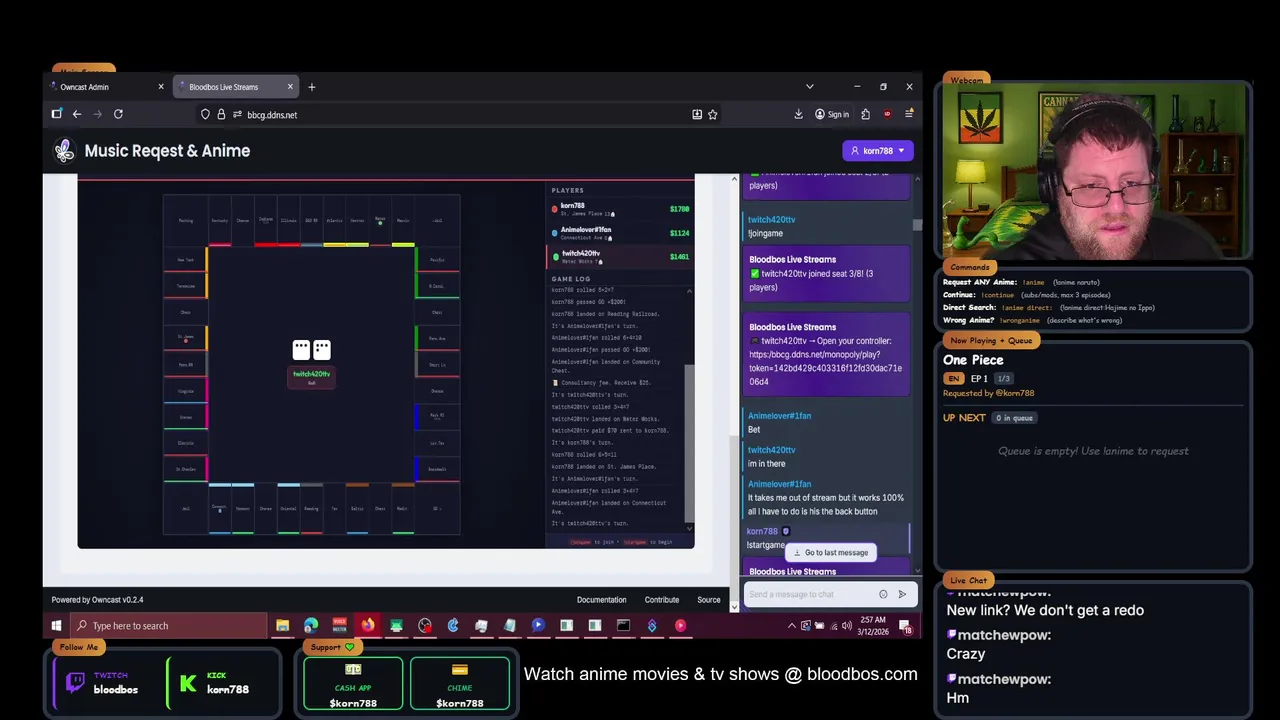Screen dimensions: 1280x720
Task: Click Go to last message button
Action: point(830,552)
